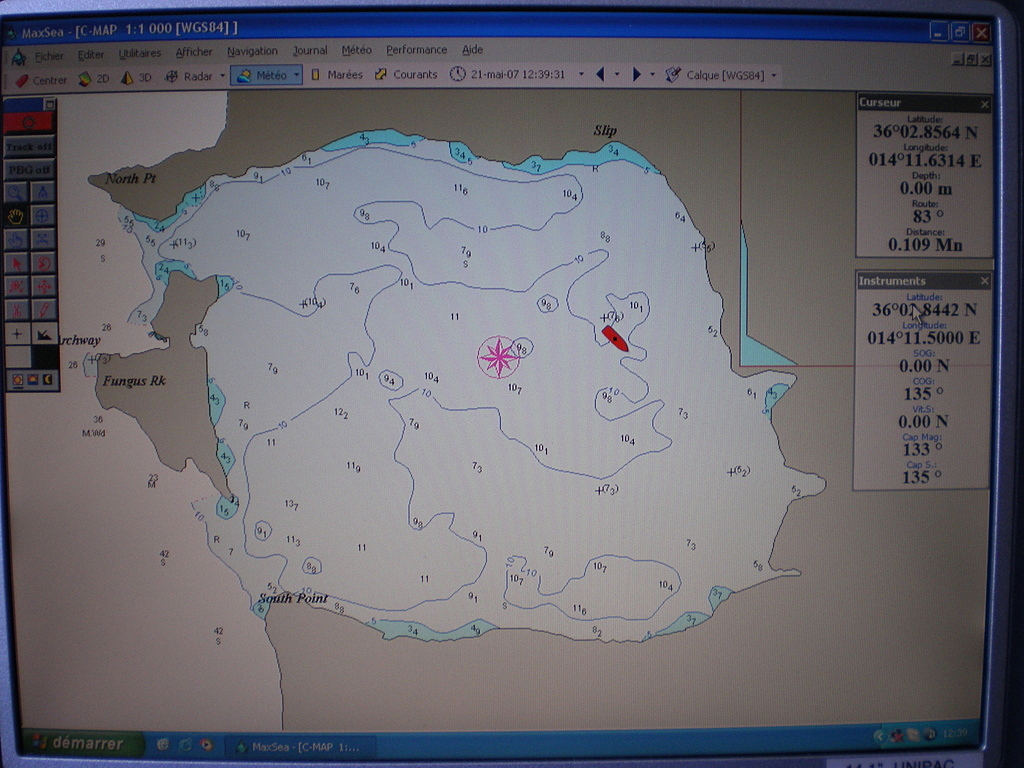Open the Journal menu
The image size is (1024, 768).
[310, 50]
